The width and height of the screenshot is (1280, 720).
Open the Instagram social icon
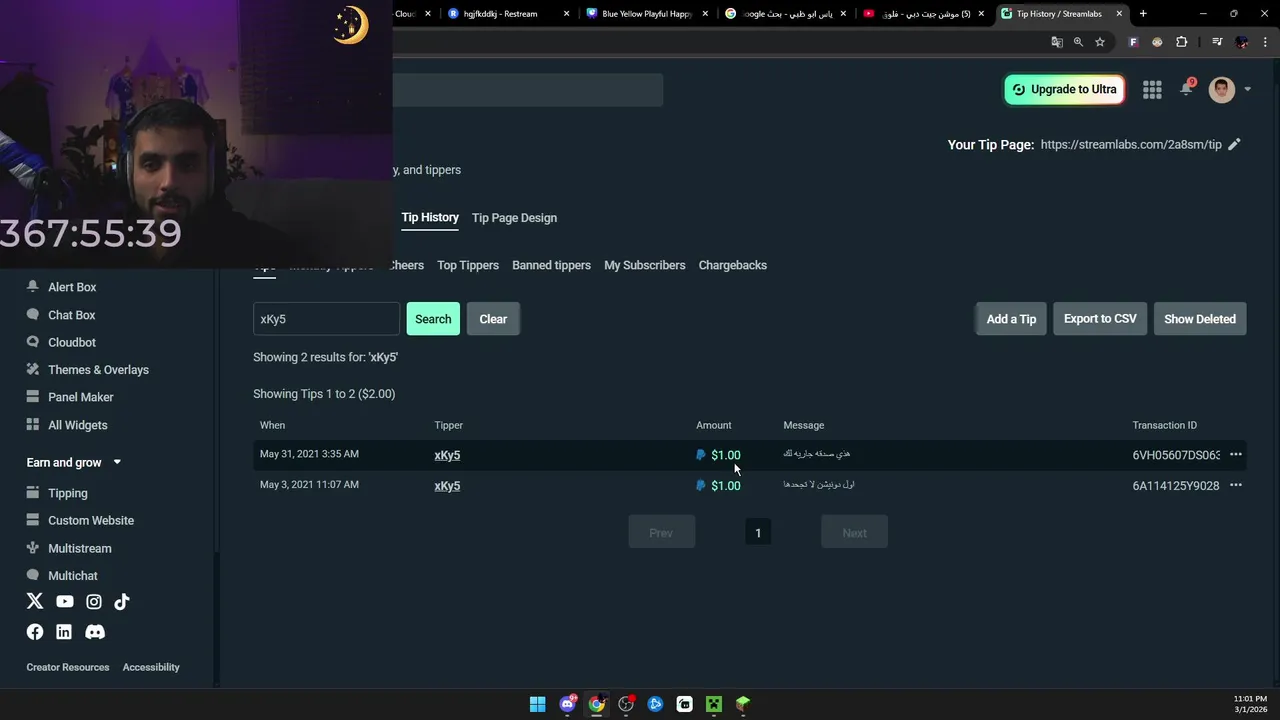click(x=94, y=602)
